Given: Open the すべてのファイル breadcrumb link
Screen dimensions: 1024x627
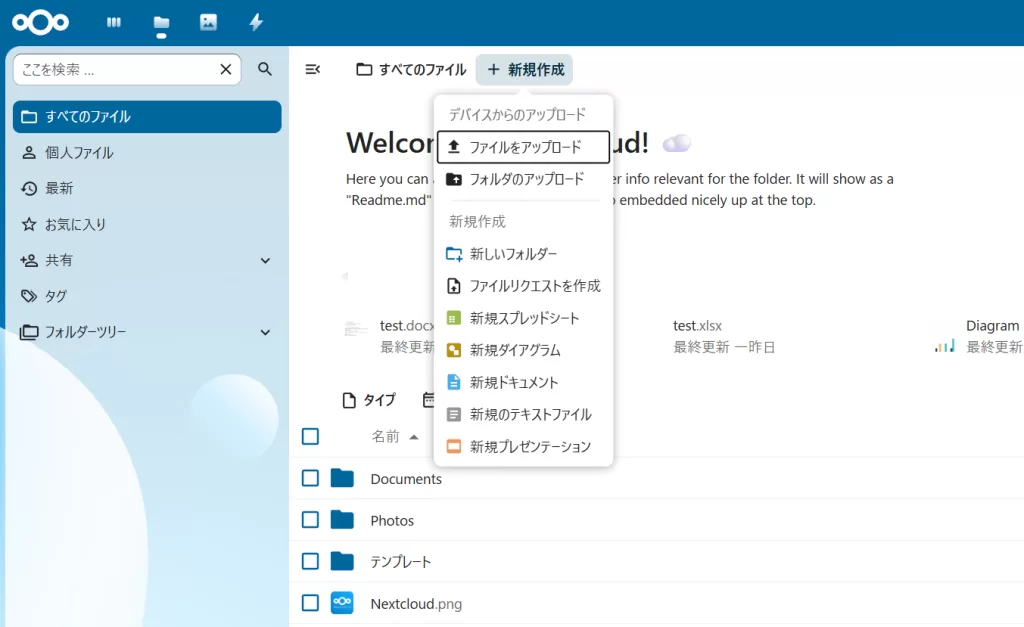Looking at the screenshot, I should pyautogui.click(x=410, y=69).
